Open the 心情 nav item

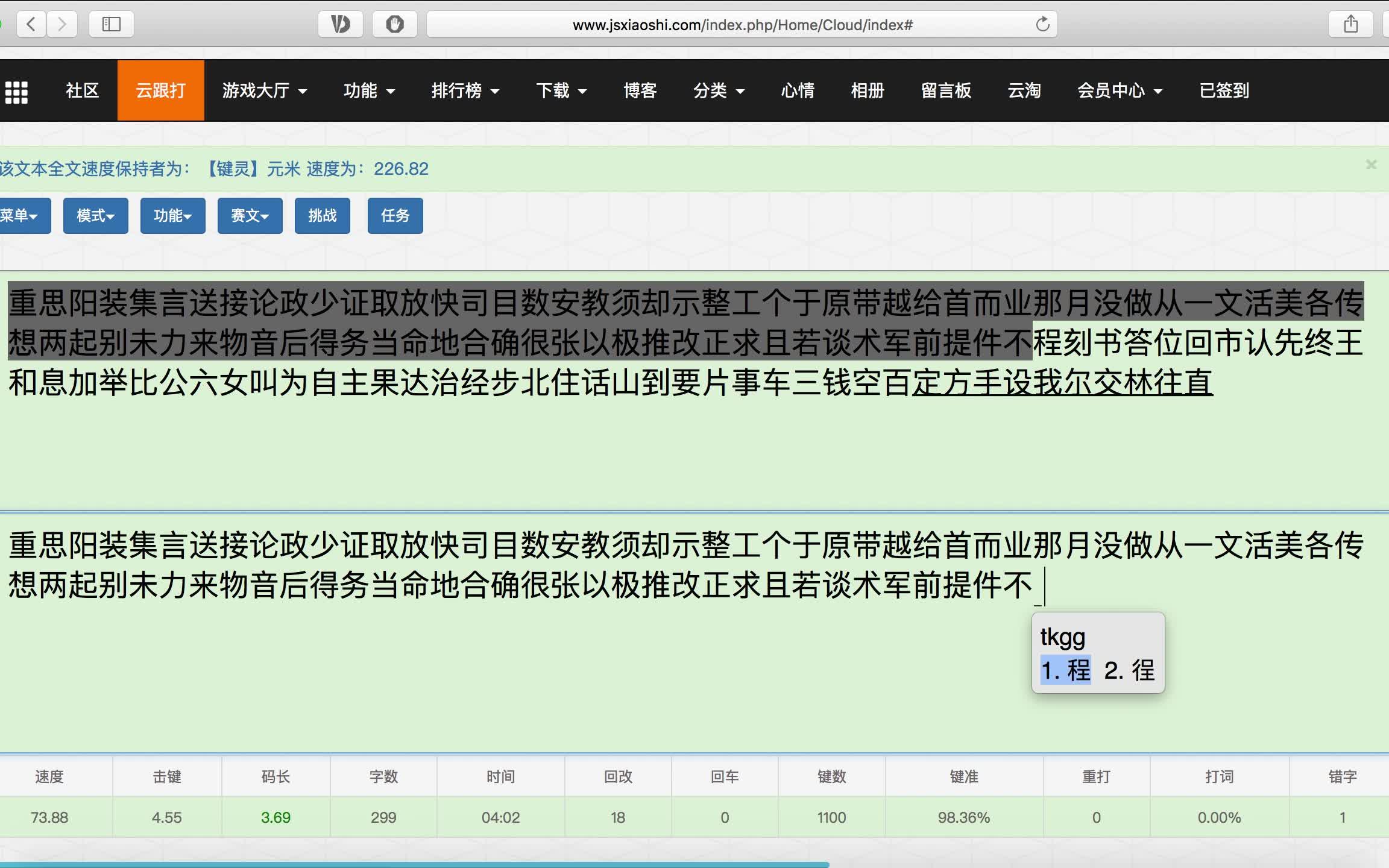(798, 90)
